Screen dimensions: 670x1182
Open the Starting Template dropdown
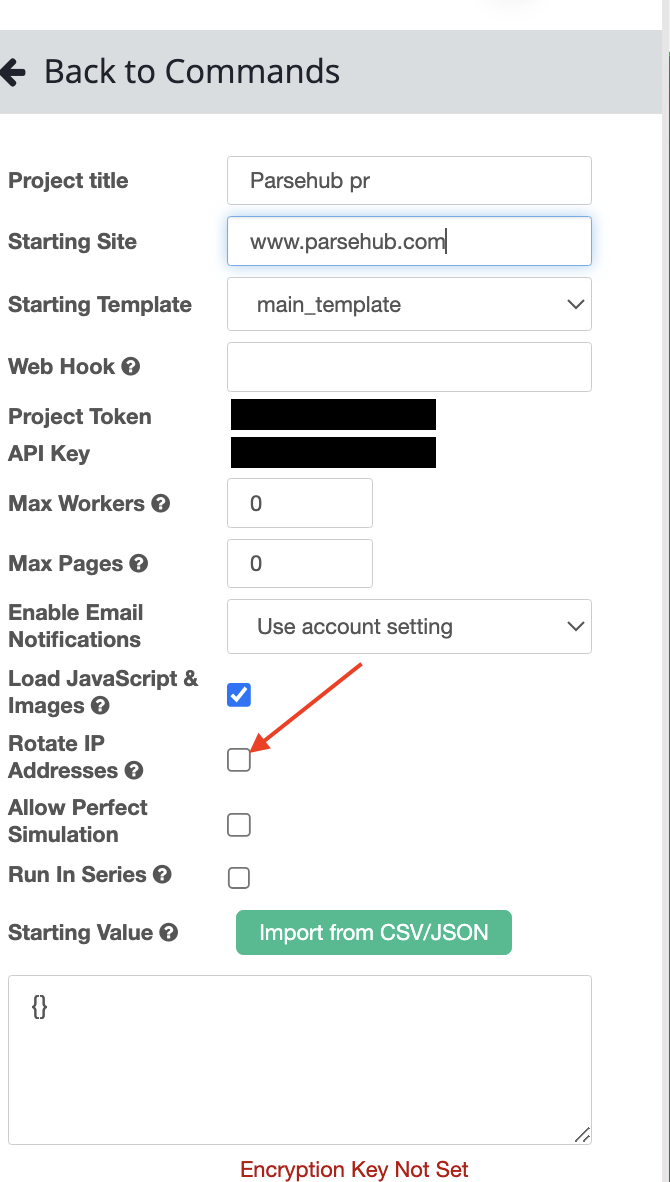pyautogui.click(x=409, y=305)
